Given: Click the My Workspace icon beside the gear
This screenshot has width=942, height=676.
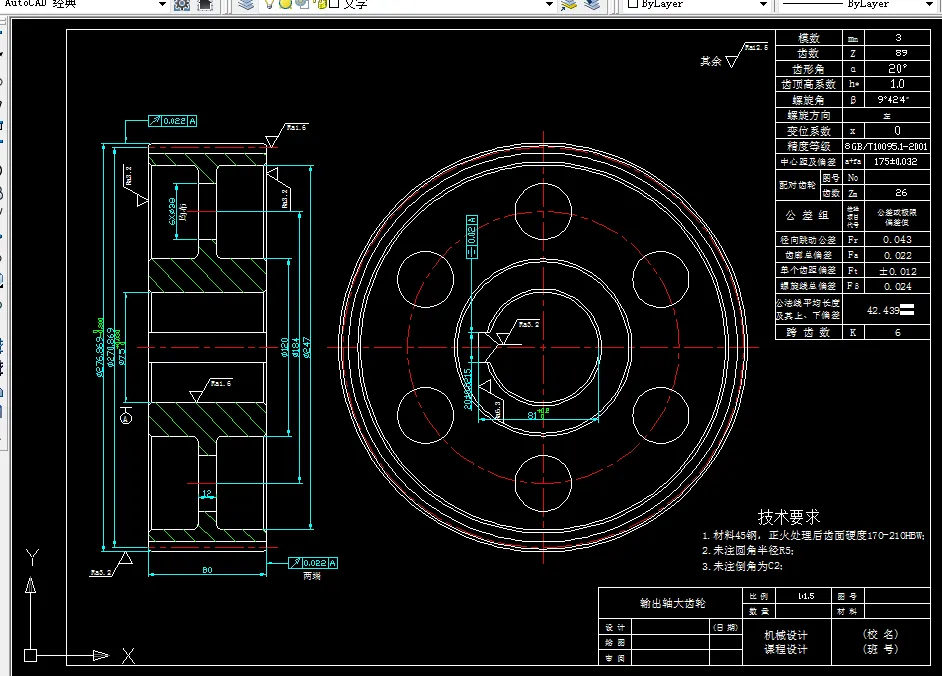Looking at the screenshot, I should [x=205, y=5].
